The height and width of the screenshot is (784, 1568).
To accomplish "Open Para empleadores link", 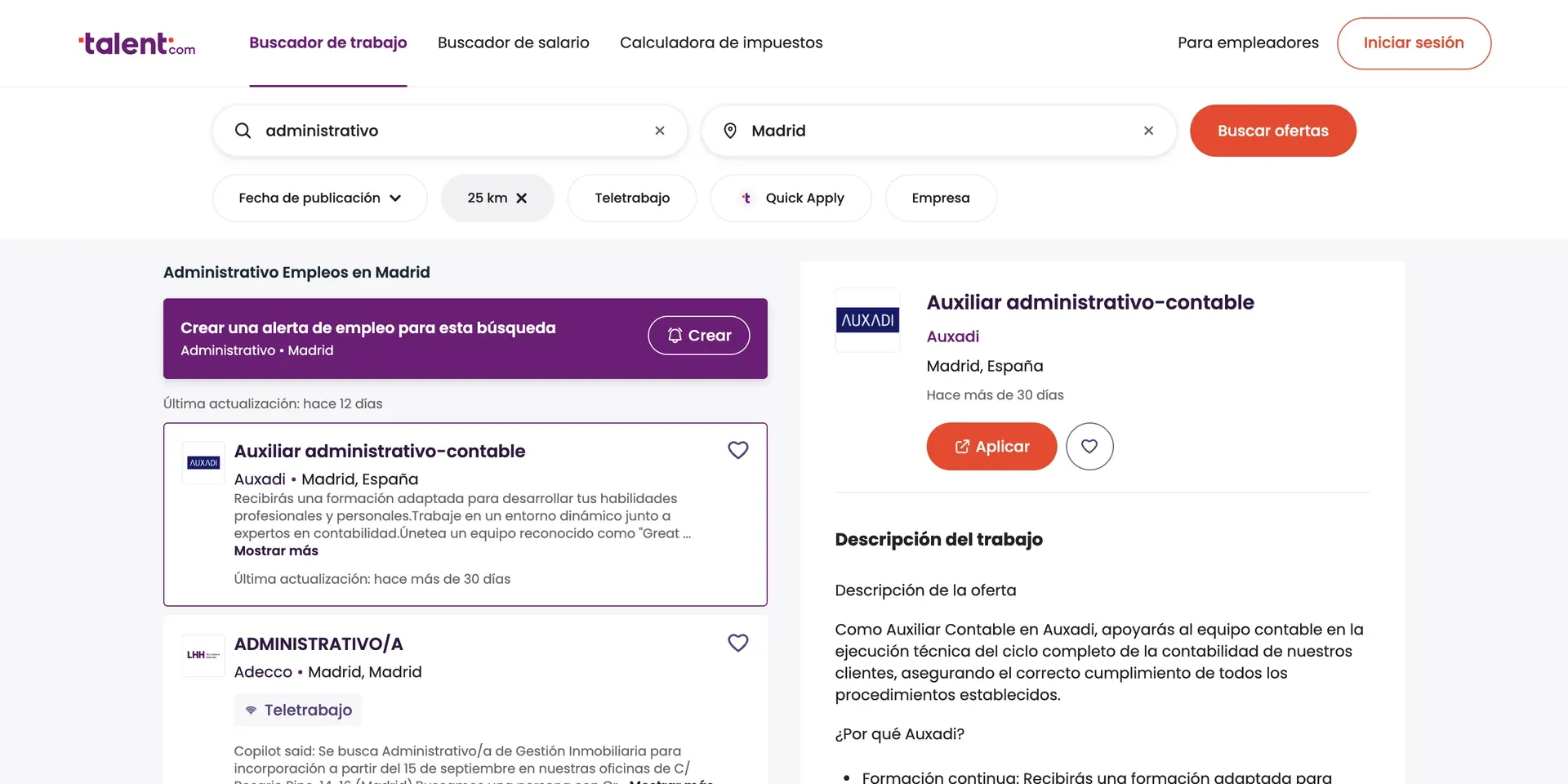I will 1248,42.
